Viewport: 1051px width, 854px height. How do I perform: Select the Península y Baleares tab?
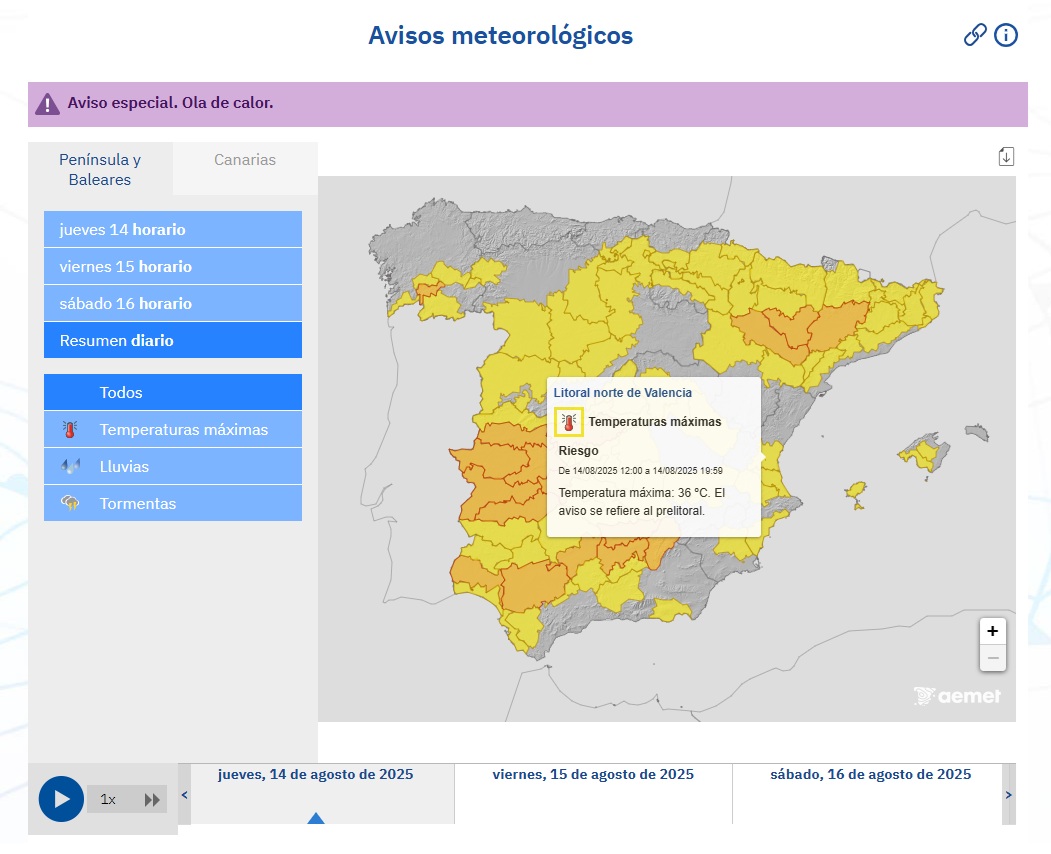[100, 170]
